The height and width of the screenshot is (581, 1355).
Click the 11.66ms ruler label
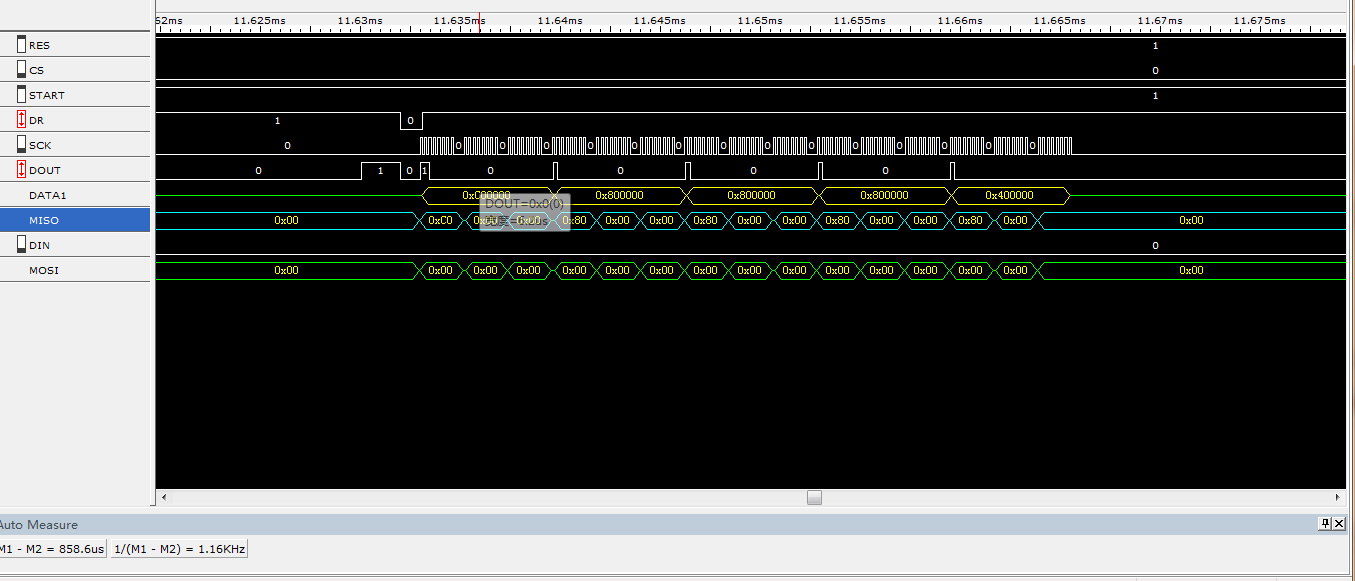960,20
